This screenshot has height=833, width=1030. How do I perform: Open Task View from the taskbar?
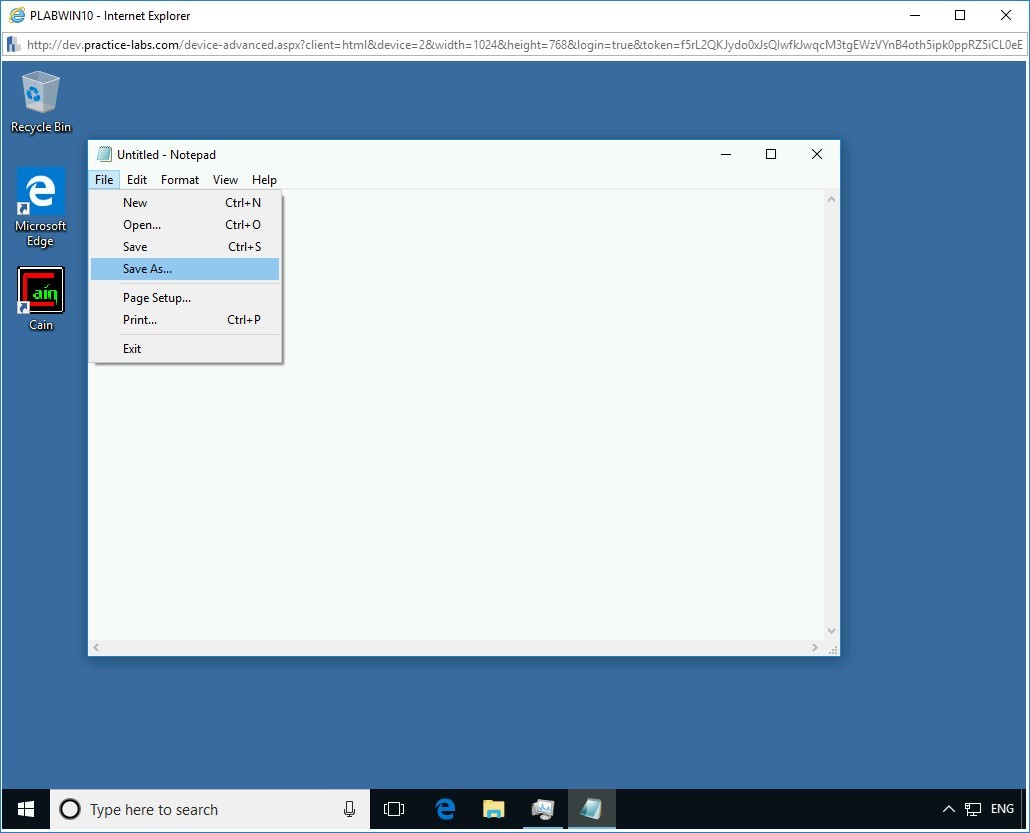tap(394, 809)
